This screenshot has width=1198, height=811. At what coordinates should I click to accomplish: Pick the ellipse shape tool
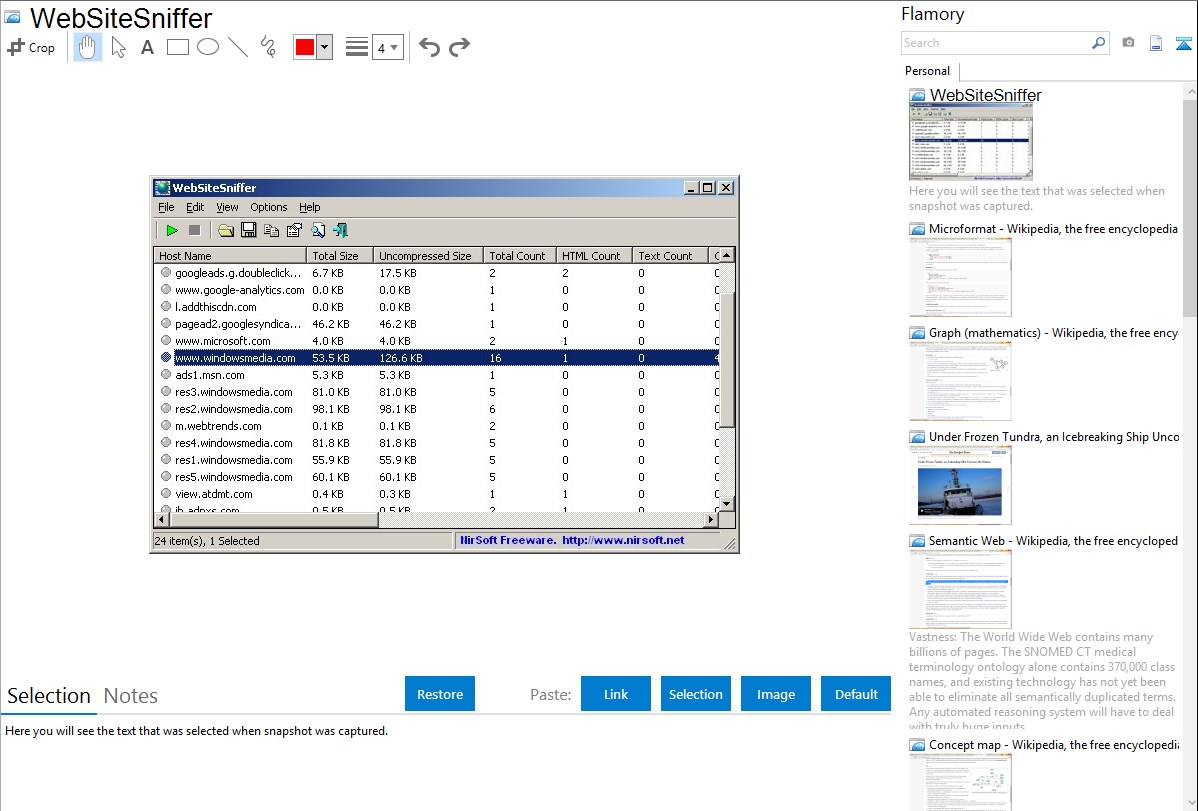207,47
